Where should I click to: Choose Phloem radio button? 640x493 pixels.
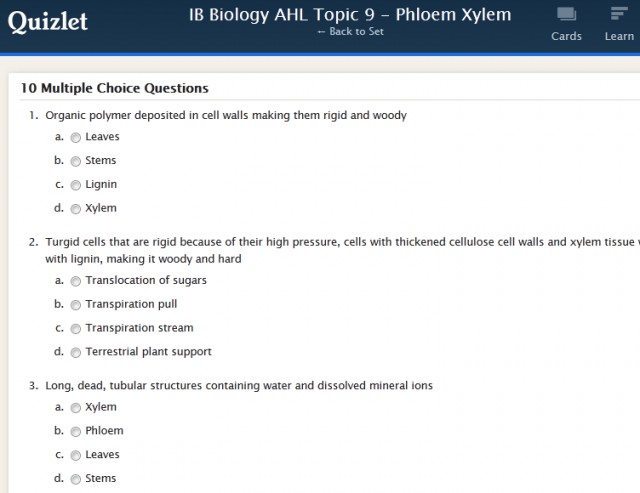[x=76, y=432]
